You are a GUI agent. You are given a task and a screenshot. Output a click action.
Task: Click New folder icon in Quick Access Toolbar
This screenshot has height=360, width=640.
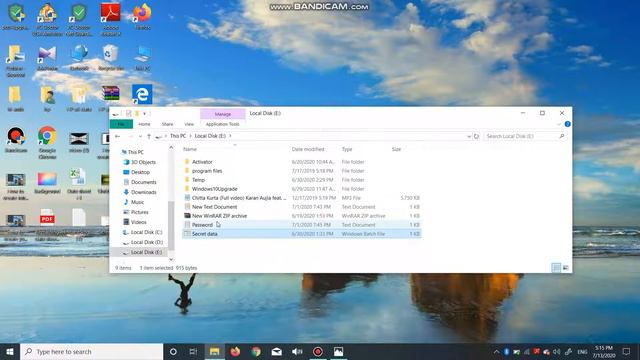pyautogui.click(x=137, y=113)
